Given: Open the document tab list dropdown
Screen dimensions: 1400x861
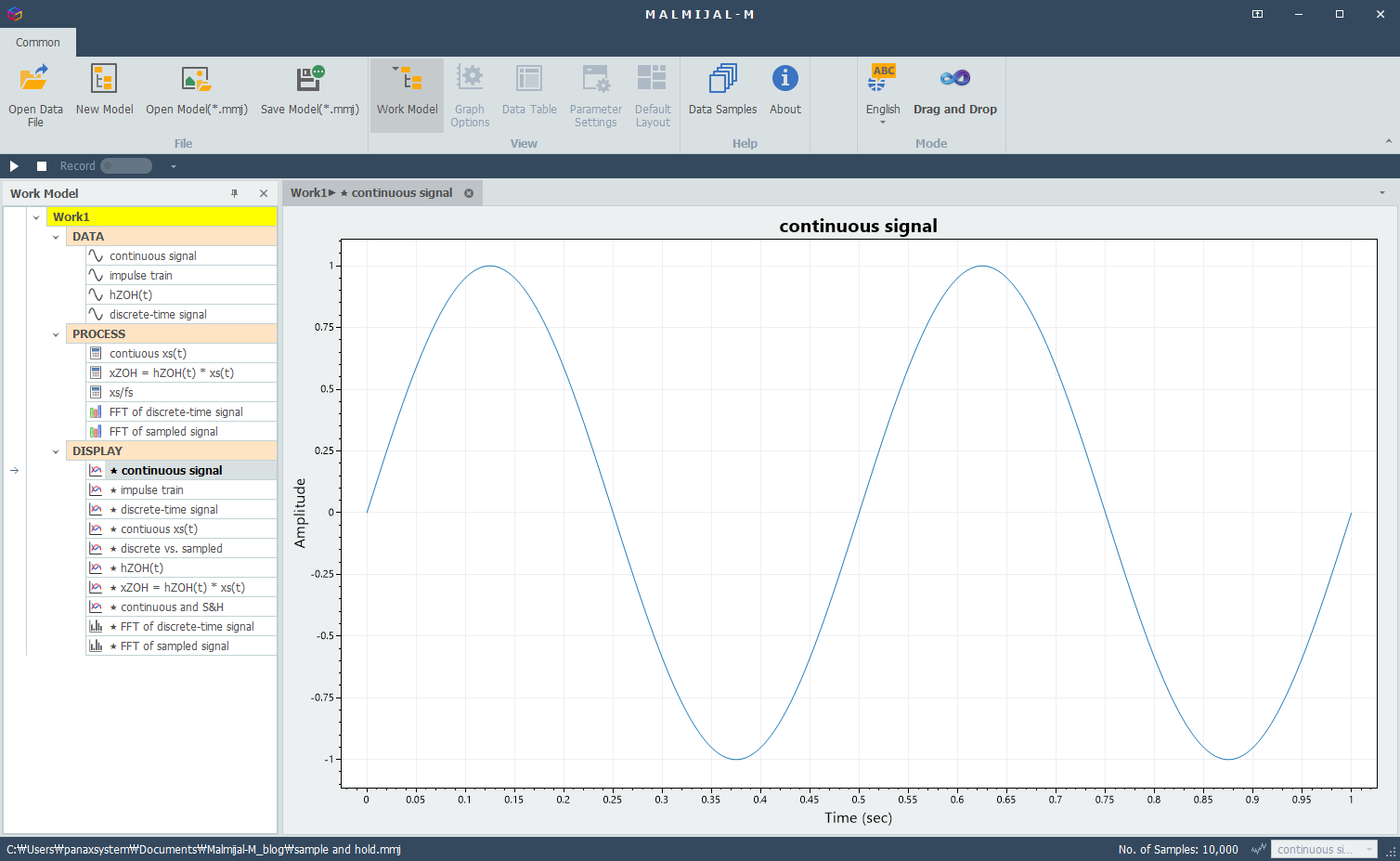Looking at the screenshot, I should 1382,193.
